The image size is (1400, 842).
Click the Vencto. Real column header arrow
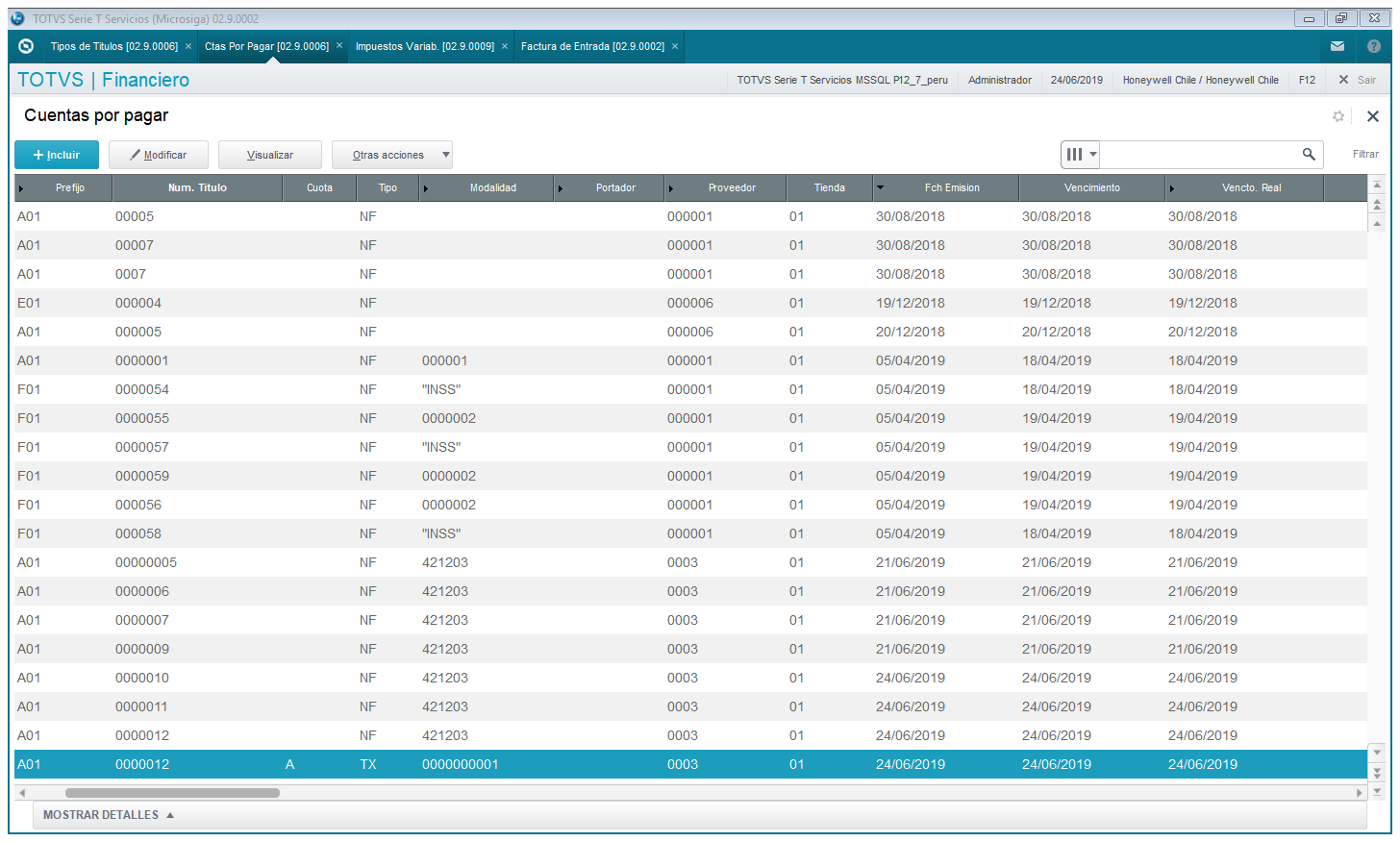point(1171,188)
